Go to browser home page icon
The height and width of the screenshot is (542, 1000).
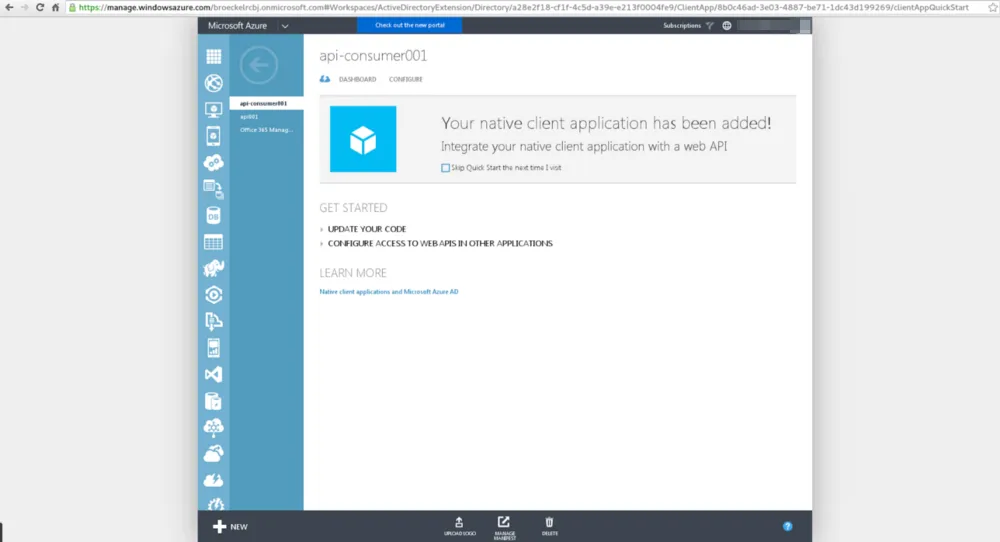(x=55, y=8)
